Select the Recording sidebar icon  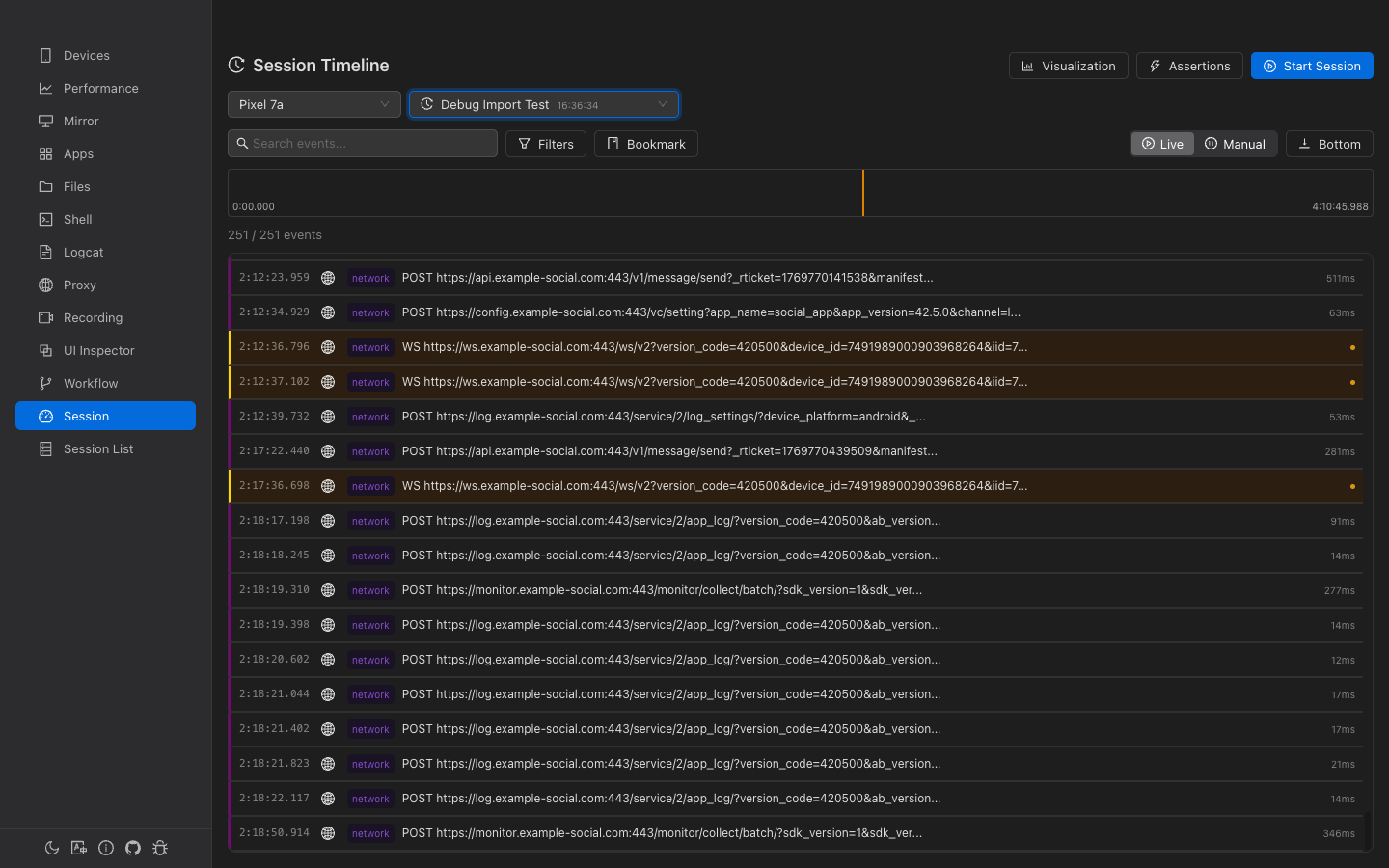pos(93,317)
